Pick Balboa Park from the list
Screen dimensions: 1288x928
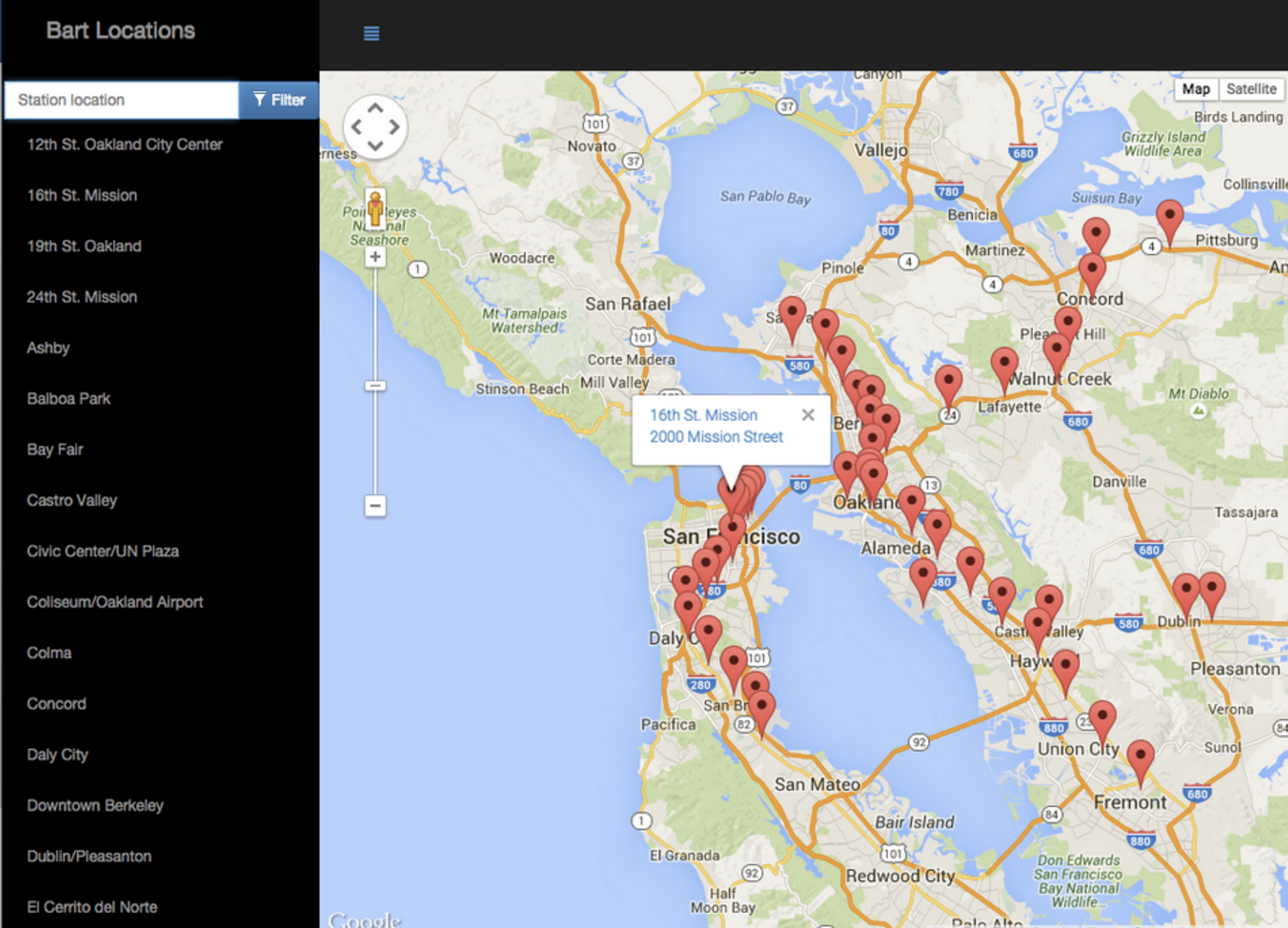click(x=68, y=398)
